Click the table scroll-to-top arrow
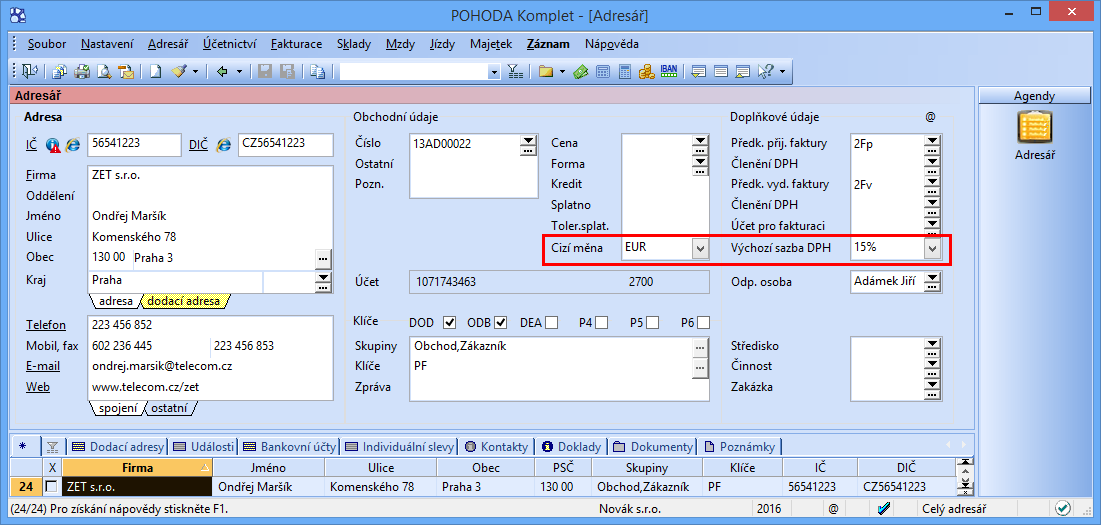Viewport: 1101px width, 525px height. (x=965, y=462)
